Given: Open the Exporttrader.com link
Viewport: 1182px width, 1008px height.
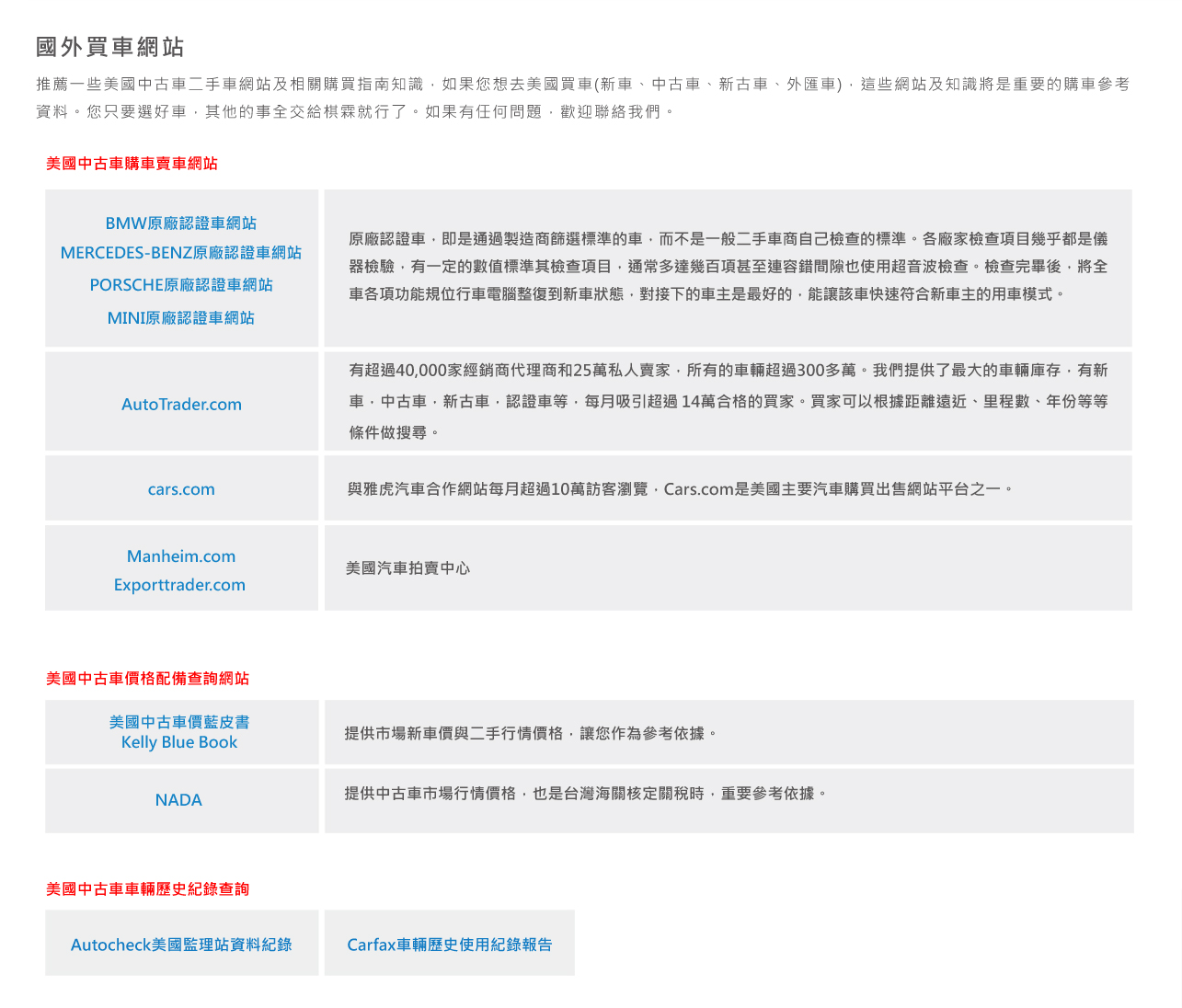Looking at the screenshot, I should [179, 585].
